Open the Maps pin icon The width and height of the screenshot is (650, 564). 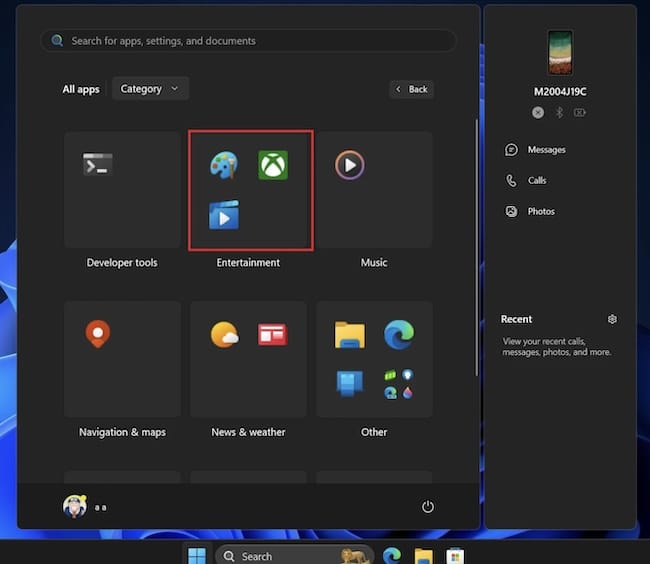point(98,334)
